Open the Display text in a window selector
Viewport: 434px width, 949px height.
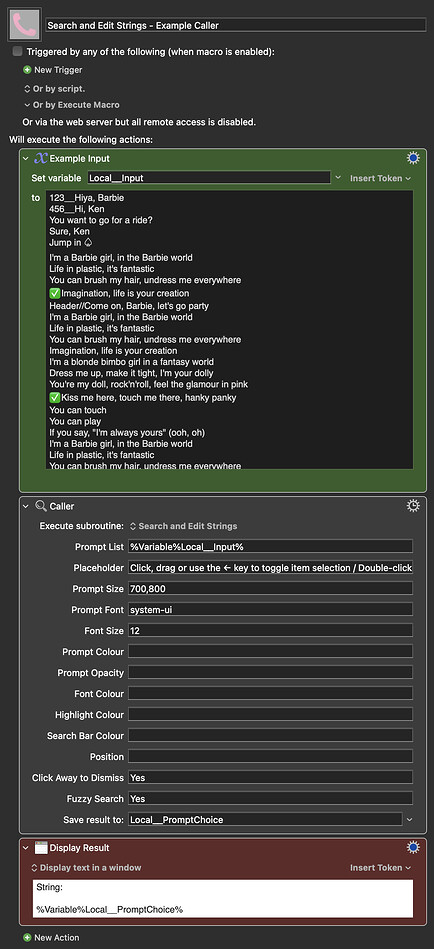pos(86,868)
